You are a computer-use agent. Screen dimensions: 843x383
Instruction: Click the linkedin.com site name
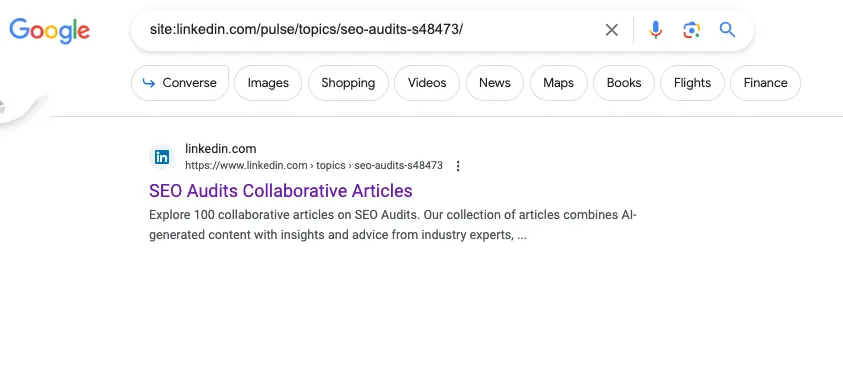pyautogui.click(x=220, y=148)
